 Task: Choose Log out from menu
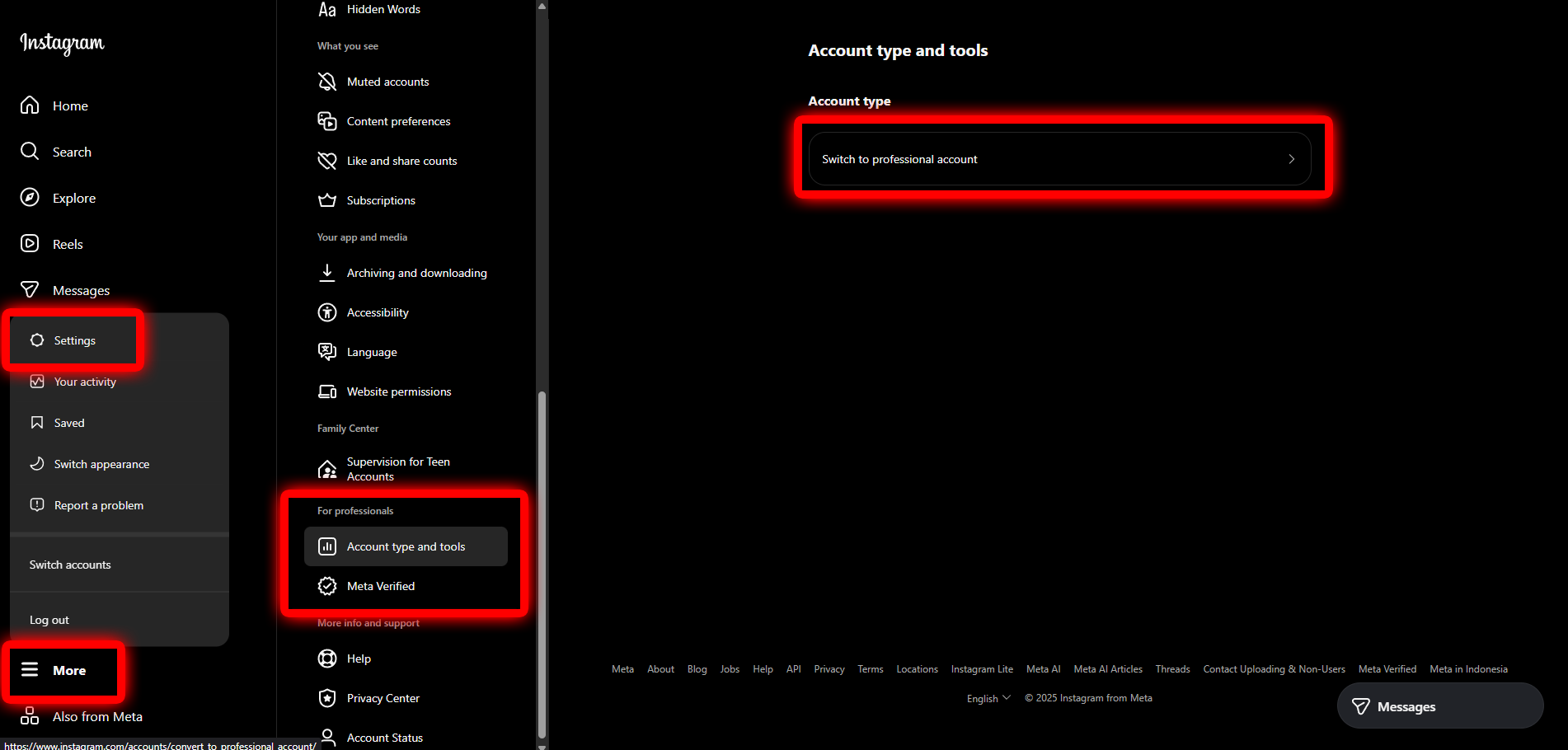[x=49, y=620]
